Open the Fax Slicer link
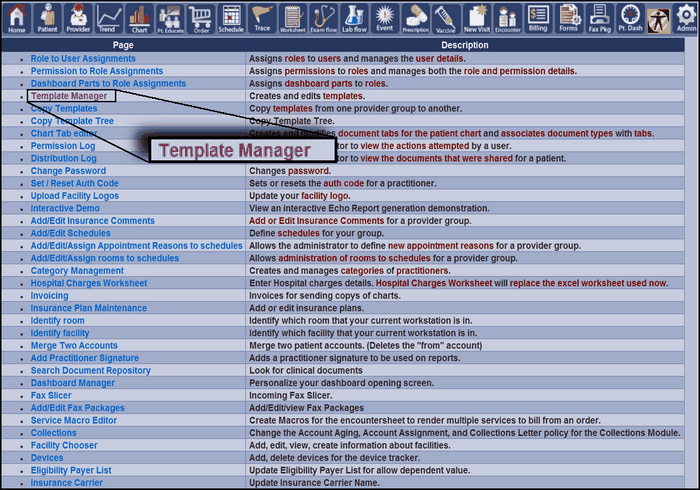The image size is (700, 490). click(51, 396)
